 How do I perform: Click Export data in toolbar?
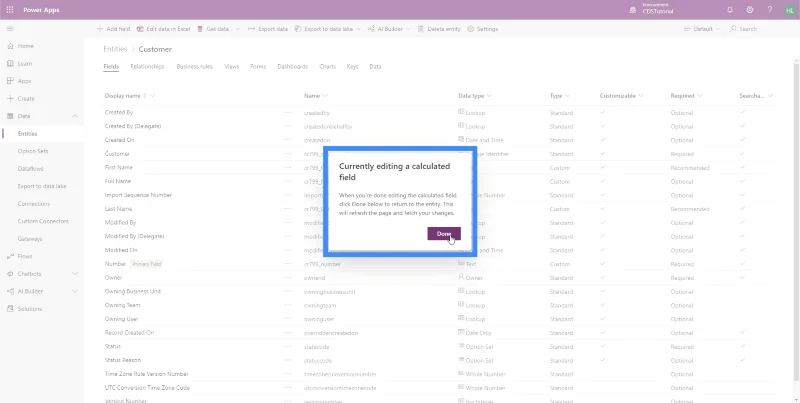pos(268,29)
